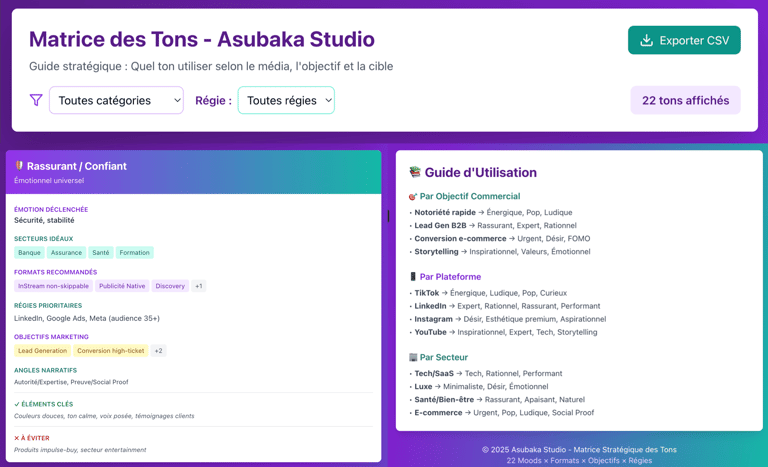
Task: Click the Émotionnel universel subtitle
Action: (x=49, y=180)
